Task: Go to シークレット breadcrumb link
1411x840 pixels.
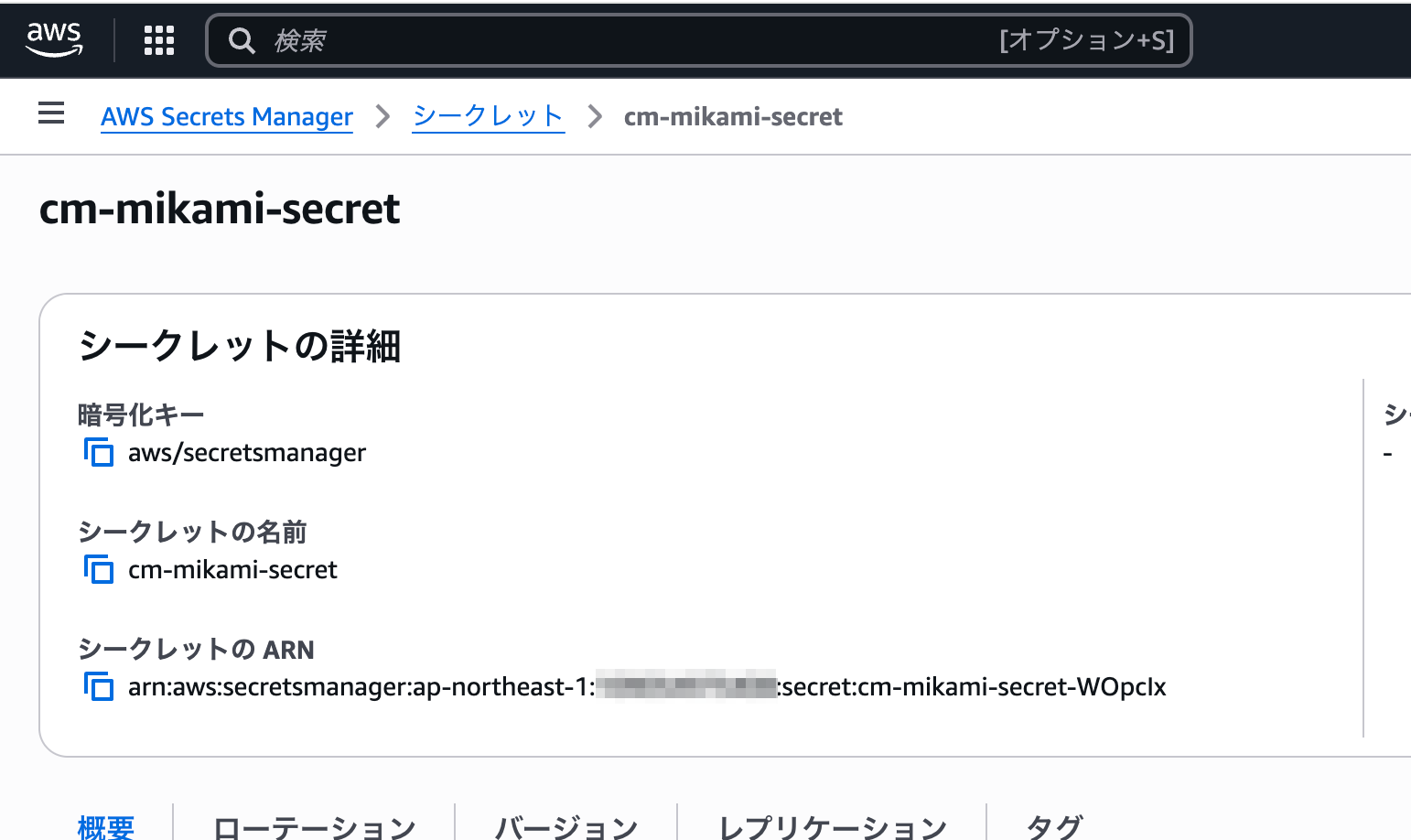Action: (488, 116)
